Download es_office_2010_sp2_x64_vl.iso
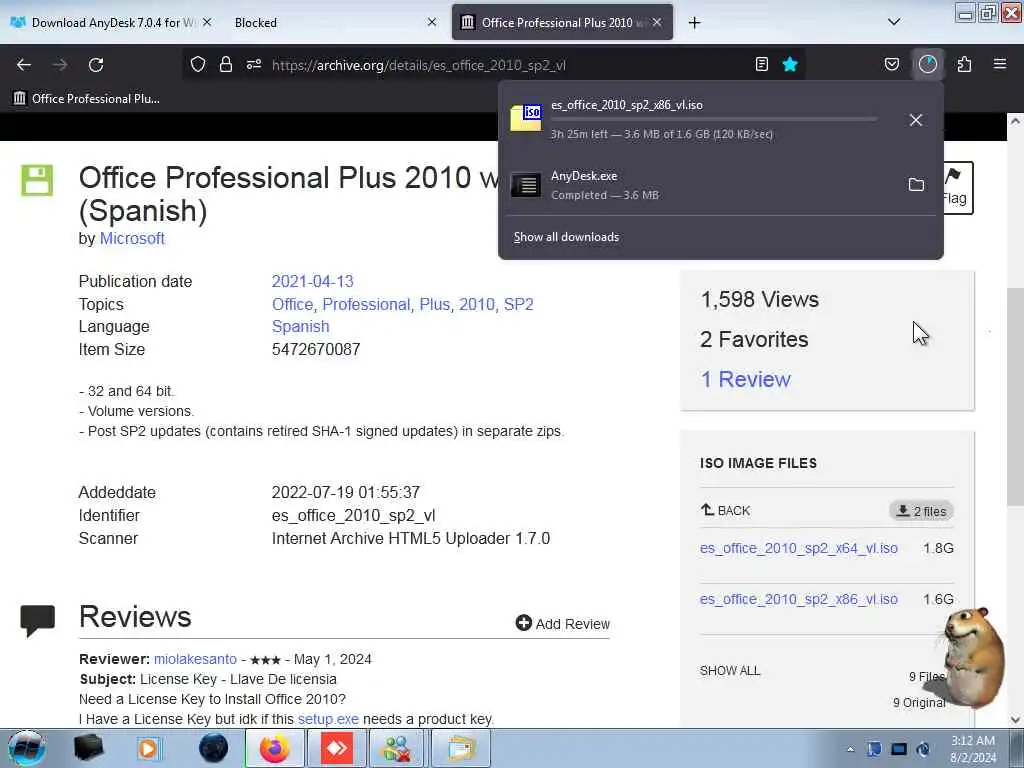Image resolution: width=1024 pixels, height=768 pixels. 799,549
